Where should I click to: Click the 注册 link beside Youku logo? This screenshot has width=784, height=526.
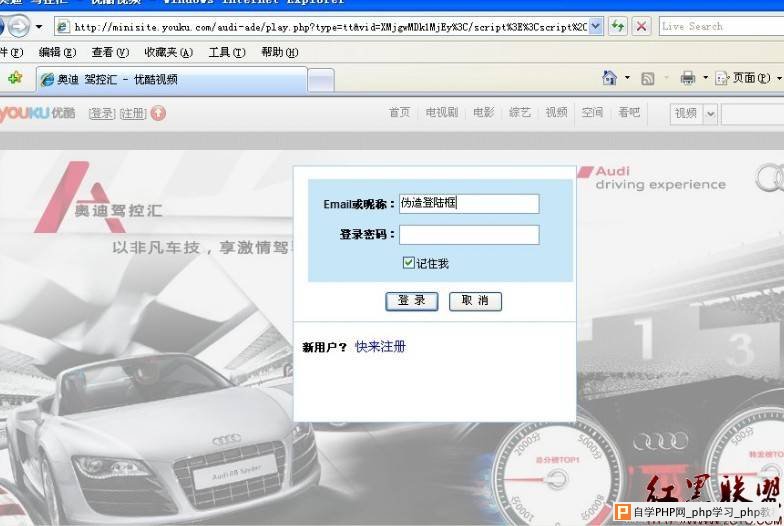[x=133, y=114]
